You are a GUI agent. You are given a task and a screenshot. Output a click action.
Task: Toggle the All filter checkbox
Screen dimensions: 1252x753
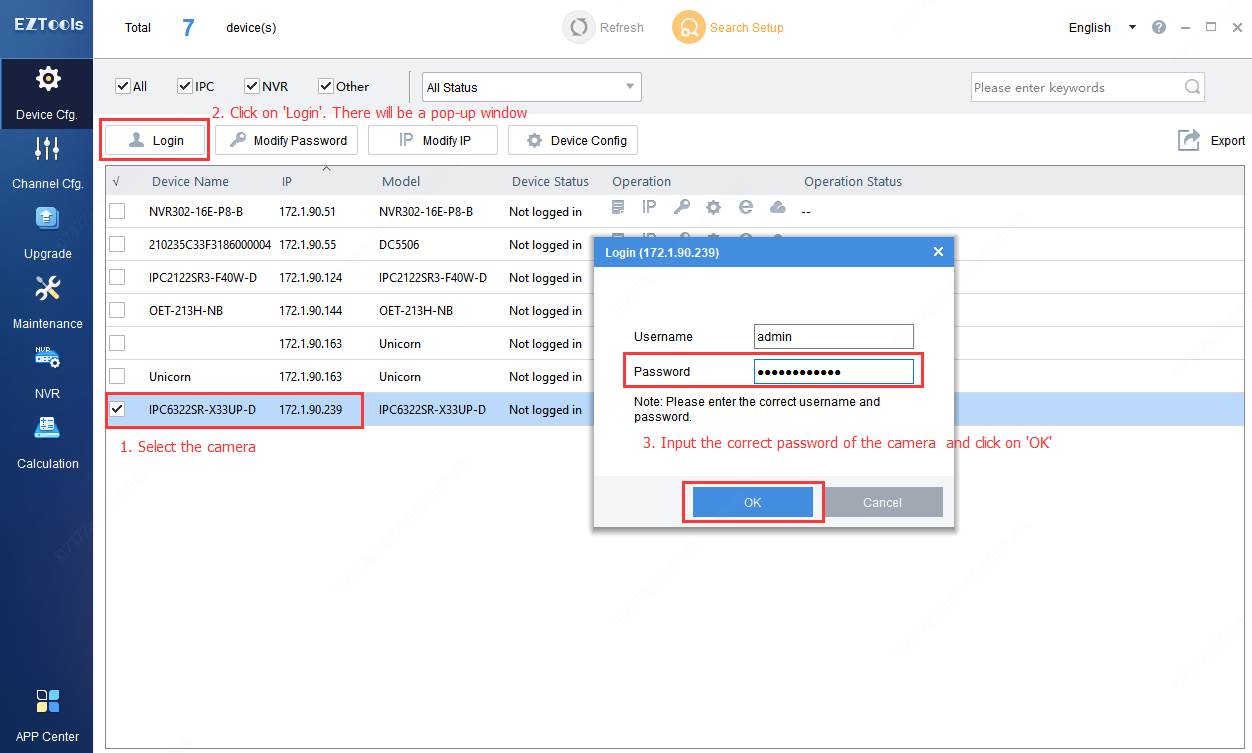pos(122,86)
